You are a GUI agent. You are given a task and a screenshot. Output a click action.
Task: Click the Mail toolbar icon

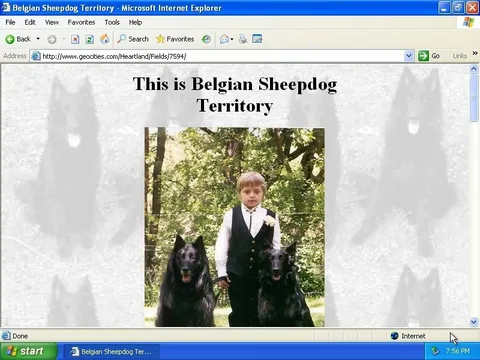tap(224, 39)
